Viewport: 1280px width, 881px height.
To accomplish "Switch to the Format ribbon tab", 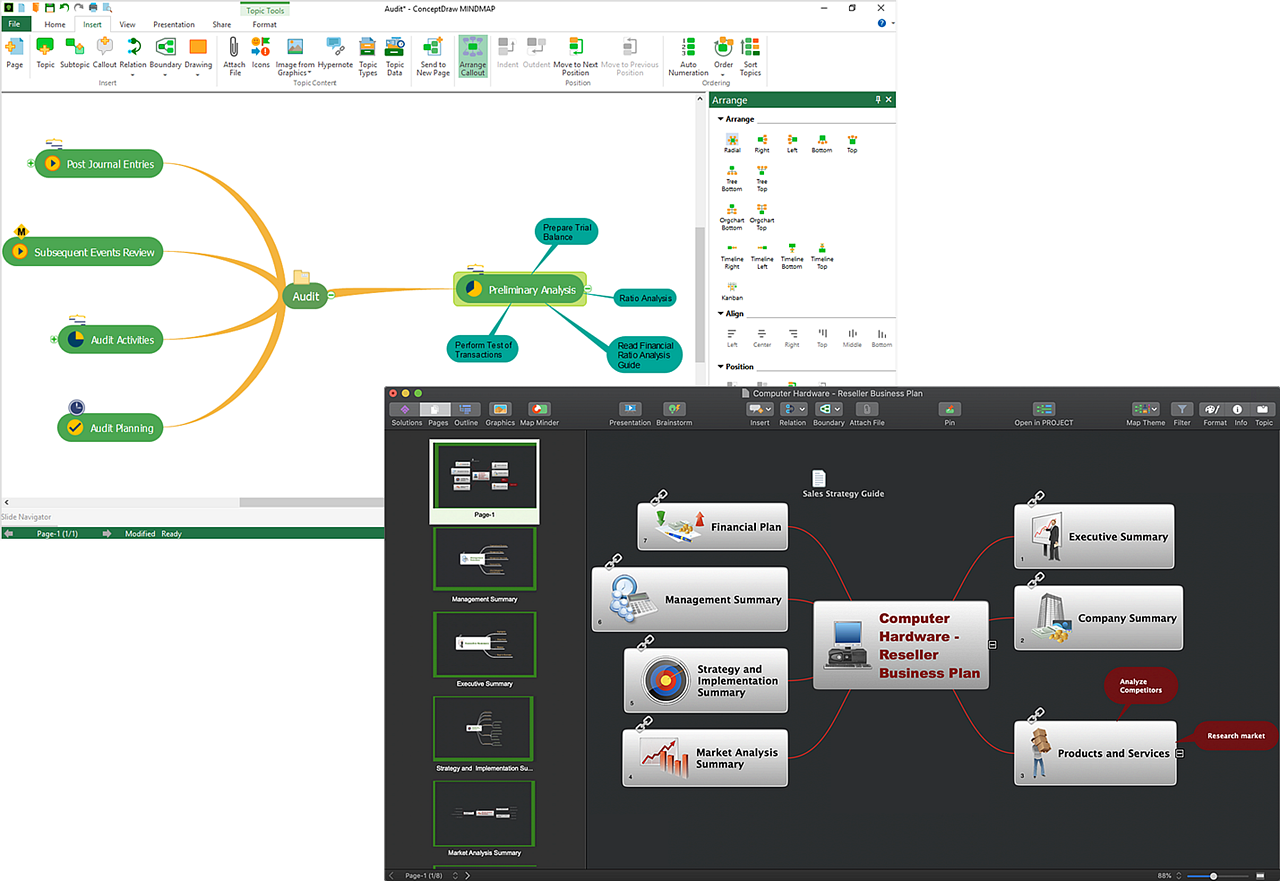I will pyautogui.click(x=264, y=24).
